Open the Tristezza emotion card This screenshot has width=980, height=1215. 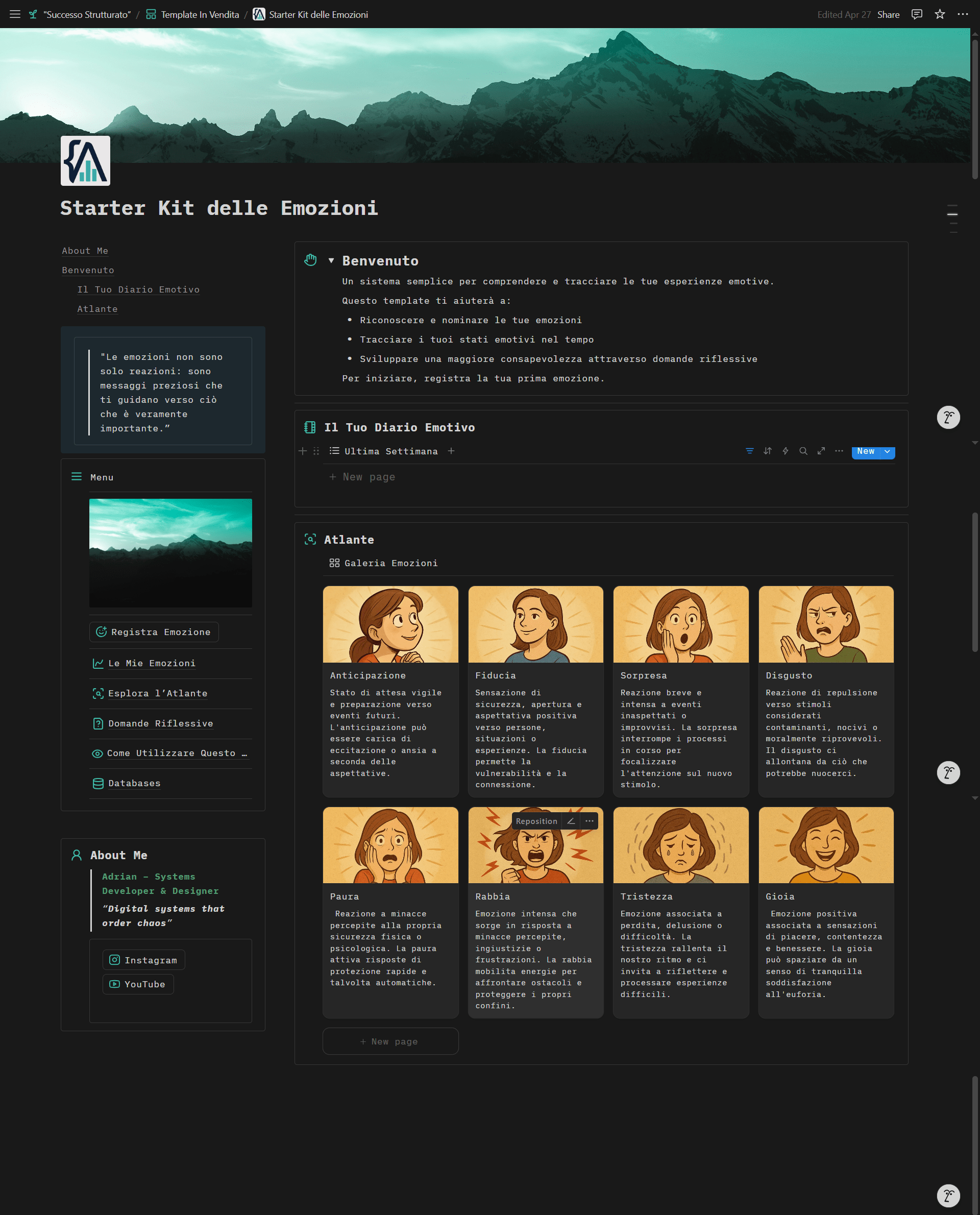(x=681, y=912)
